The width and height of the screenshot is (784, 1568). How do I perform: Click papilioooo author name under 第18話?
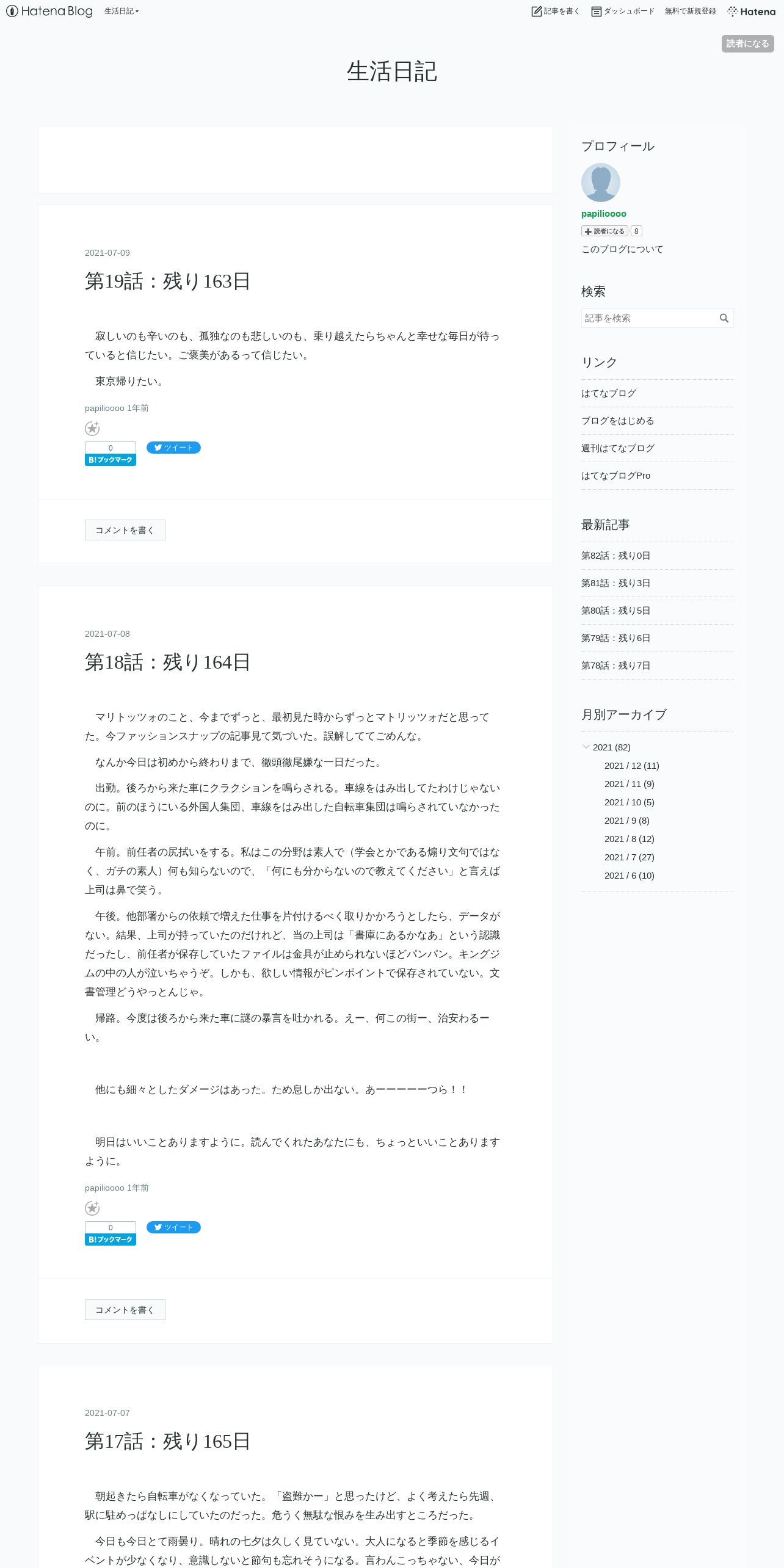(104, 1188)
